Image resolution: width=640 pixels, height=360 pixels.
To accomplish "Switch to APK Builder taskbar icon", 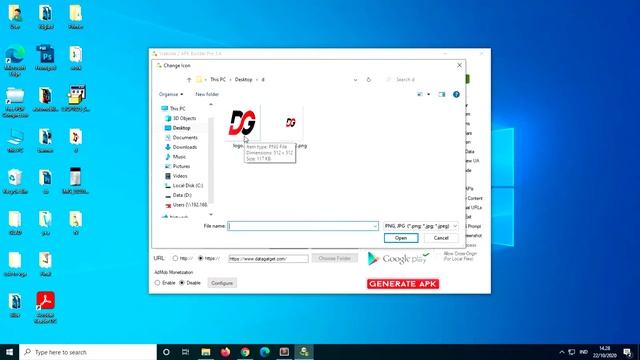I will point(304,352).
